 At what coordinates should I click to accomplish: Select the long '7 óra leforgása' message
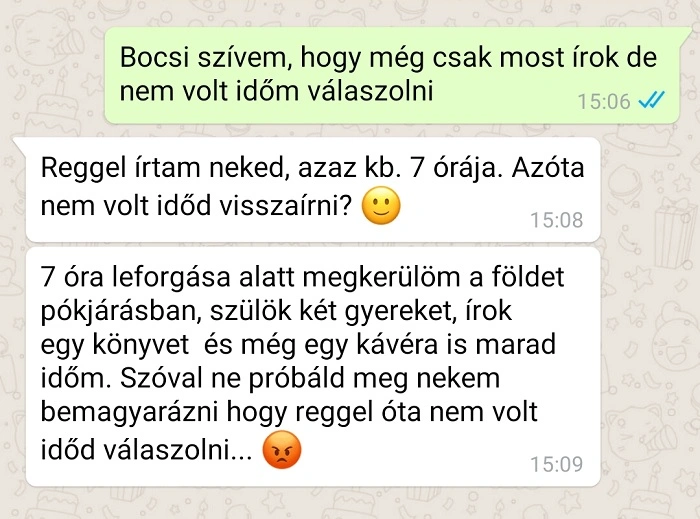coord(313,367)
